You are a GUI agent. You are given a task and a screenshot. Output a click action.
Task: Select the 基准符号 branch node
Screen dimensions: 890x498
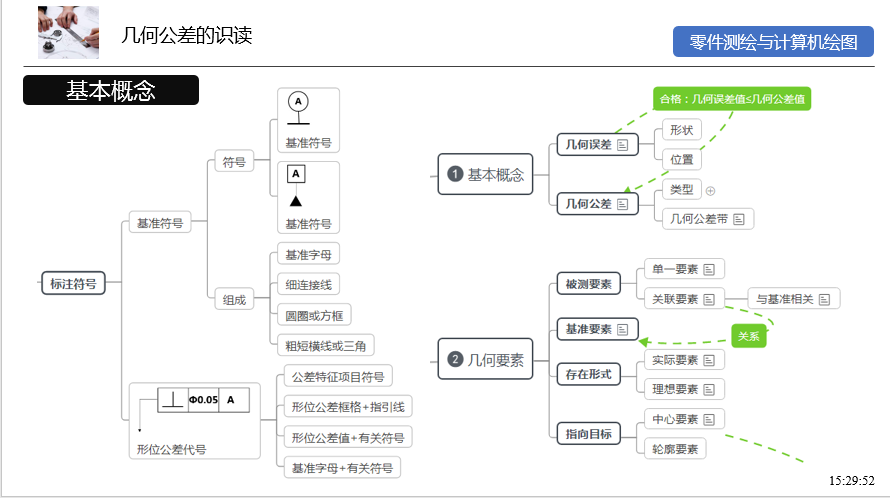tap(160, 223)
